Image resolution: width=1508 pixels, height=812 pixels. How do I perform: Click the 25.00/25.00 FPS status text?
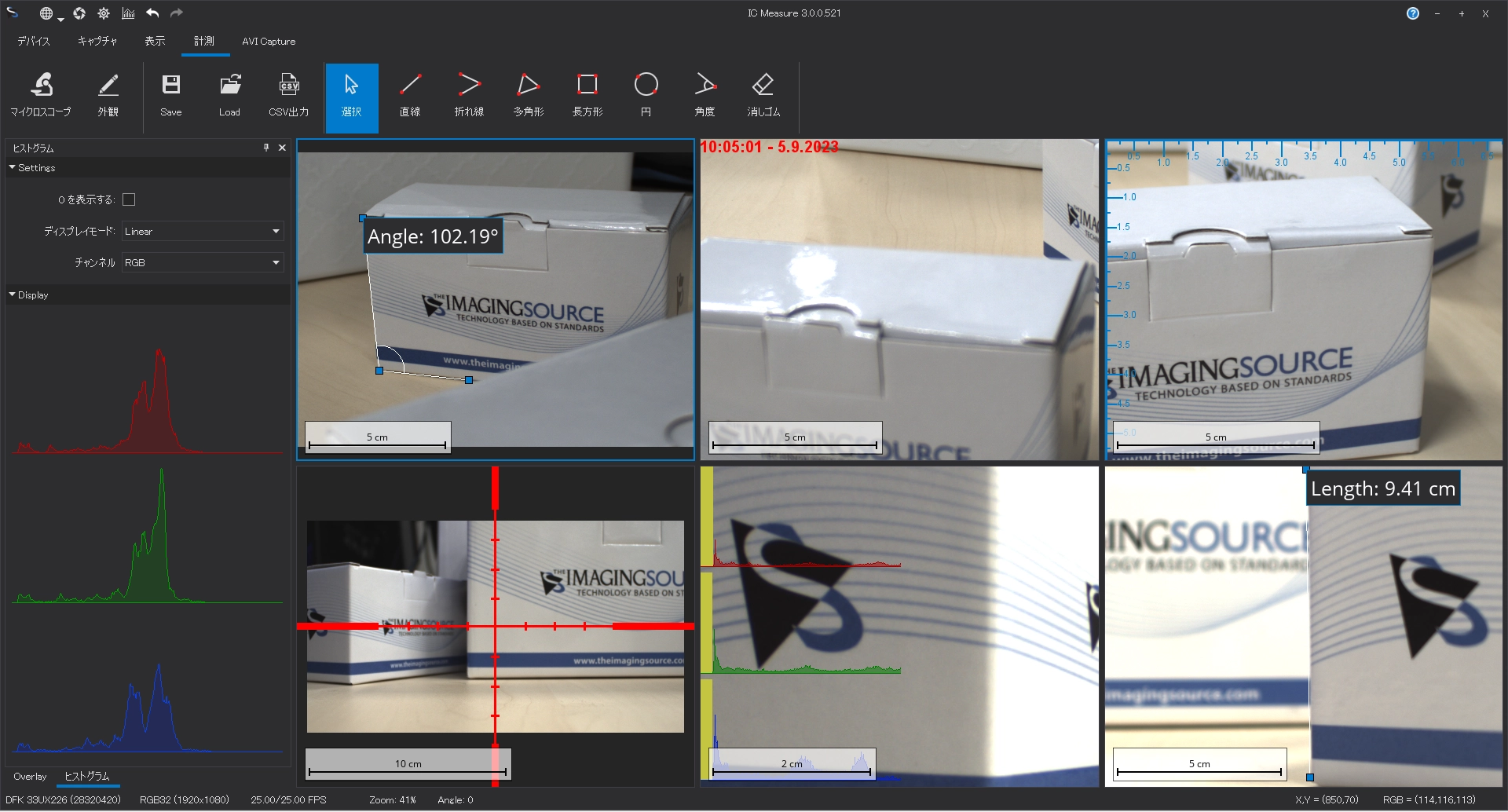(288, 800)
